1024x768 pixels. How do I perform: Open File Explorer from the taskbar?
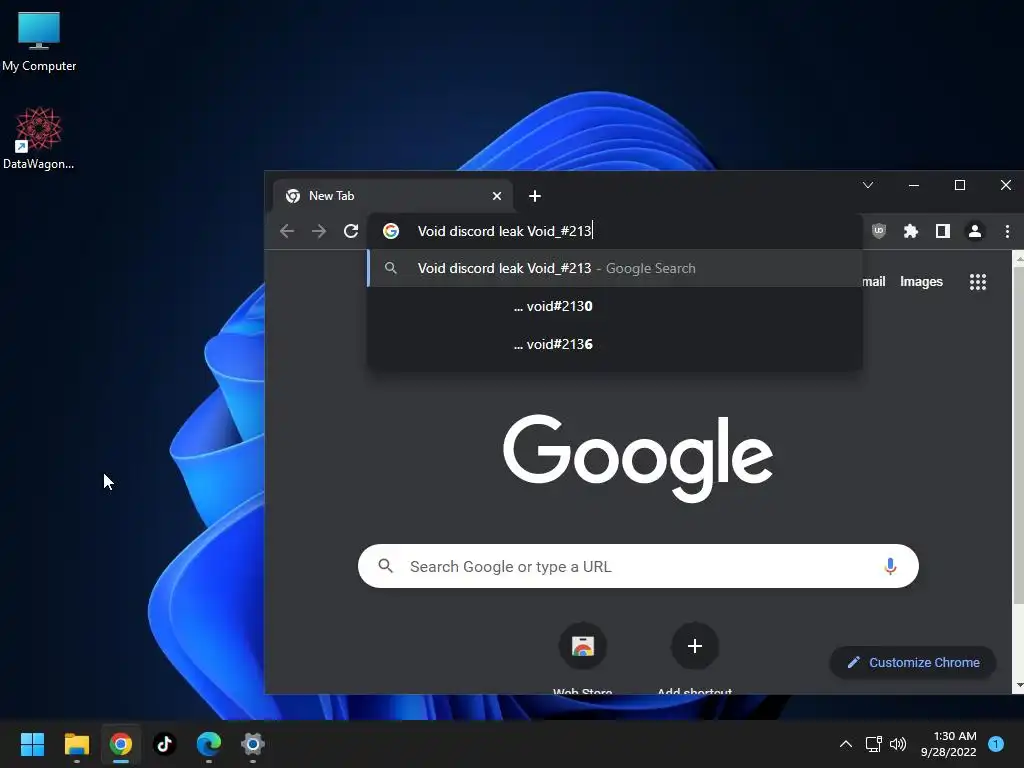[x=76, y=744]
